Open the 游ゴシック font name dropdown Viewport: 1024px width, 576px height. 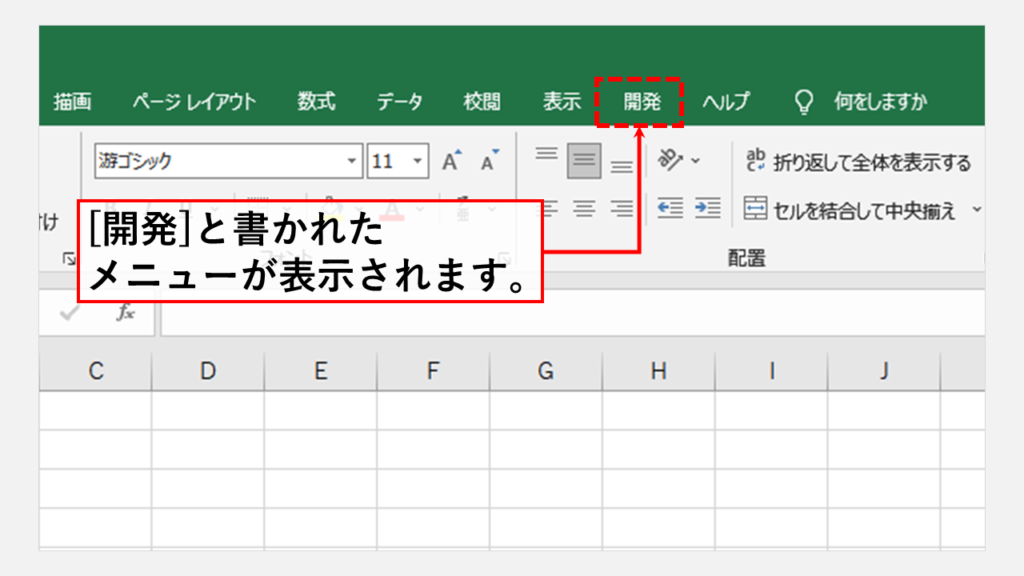352,161
